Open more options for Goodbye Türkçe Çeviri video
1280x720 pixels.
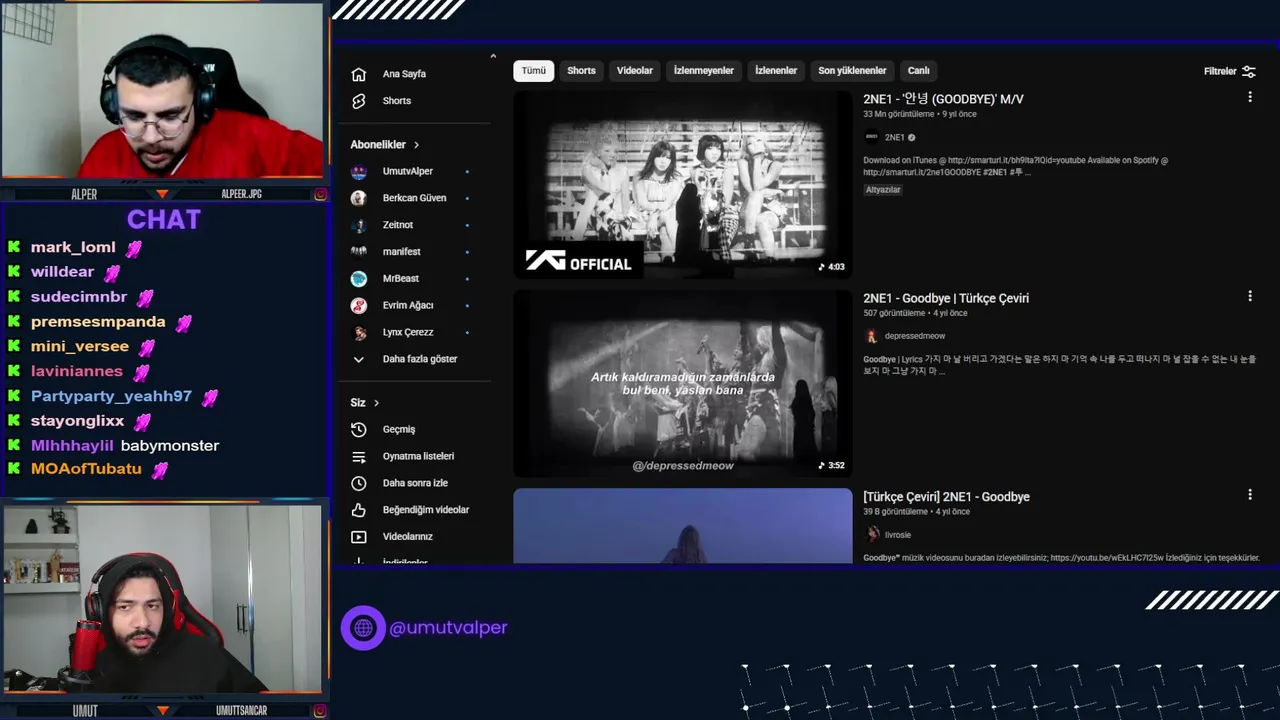1249,296
